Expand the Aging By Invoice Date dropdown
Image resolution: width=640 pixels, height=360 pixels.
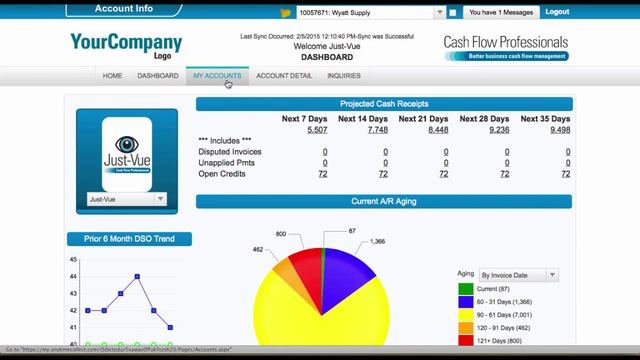[x=552, y=275]
